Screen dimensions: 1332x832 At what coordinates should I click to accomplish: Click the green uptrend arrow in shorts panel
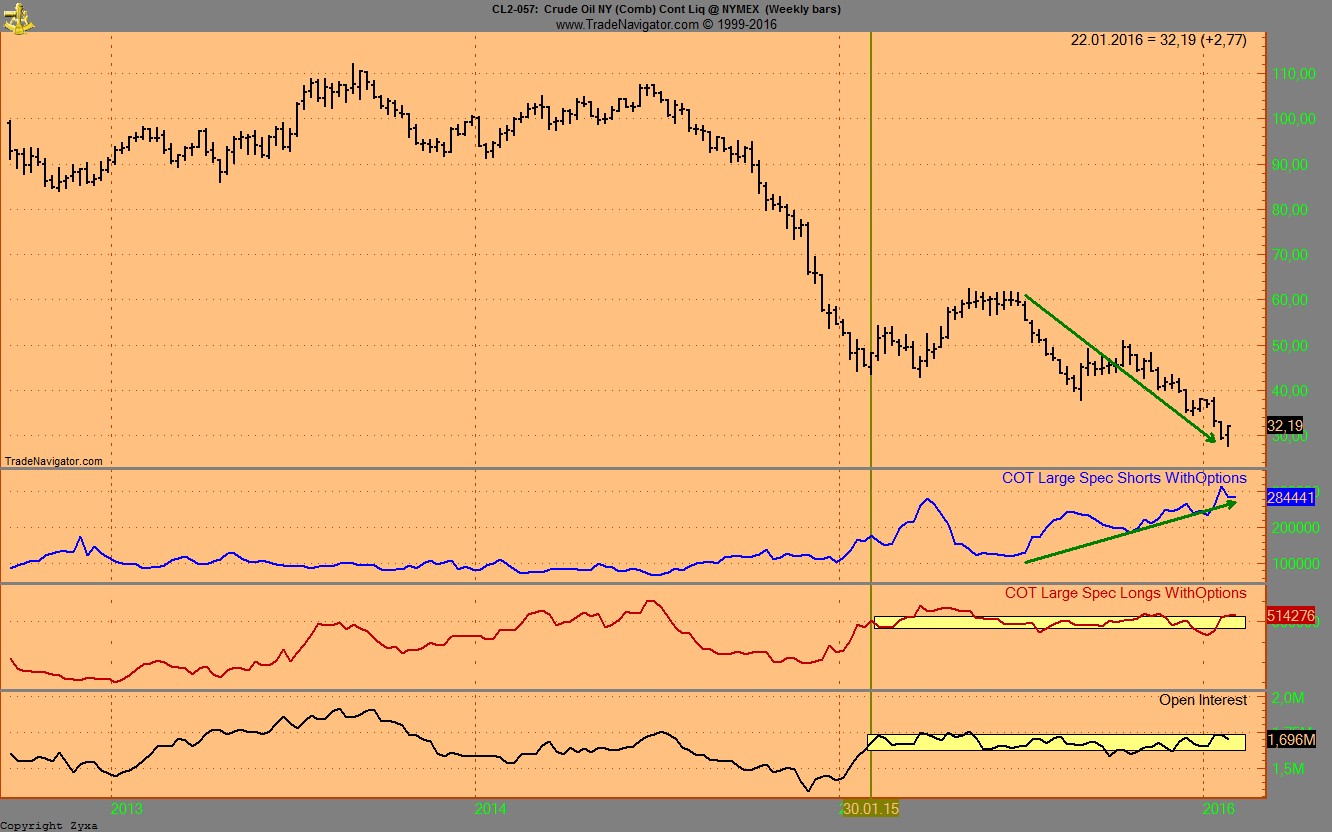(x=1130, y=535)
